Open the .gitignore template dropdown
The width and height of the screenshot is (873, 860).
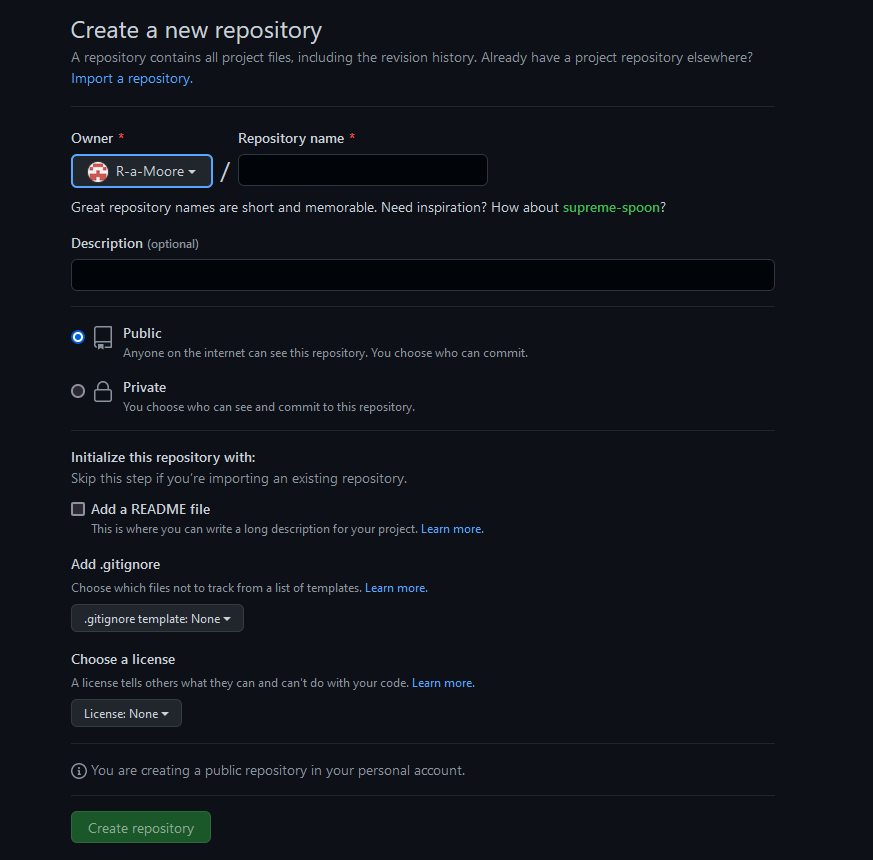pos(157,618)
